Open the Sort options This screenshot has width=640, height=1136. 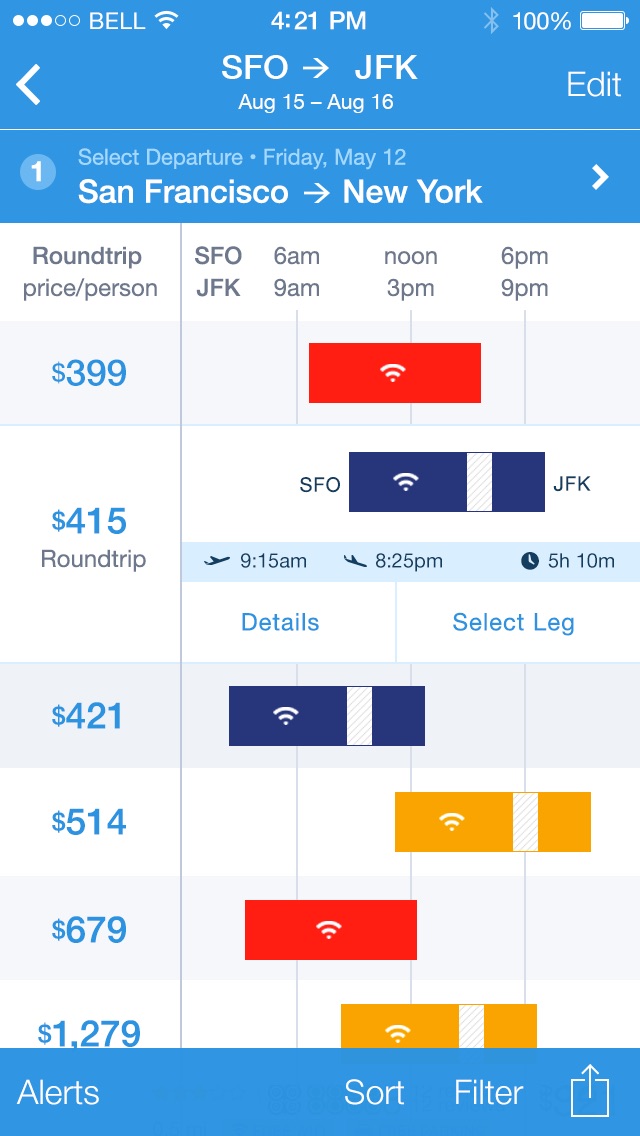click(x=374, y=1093)
